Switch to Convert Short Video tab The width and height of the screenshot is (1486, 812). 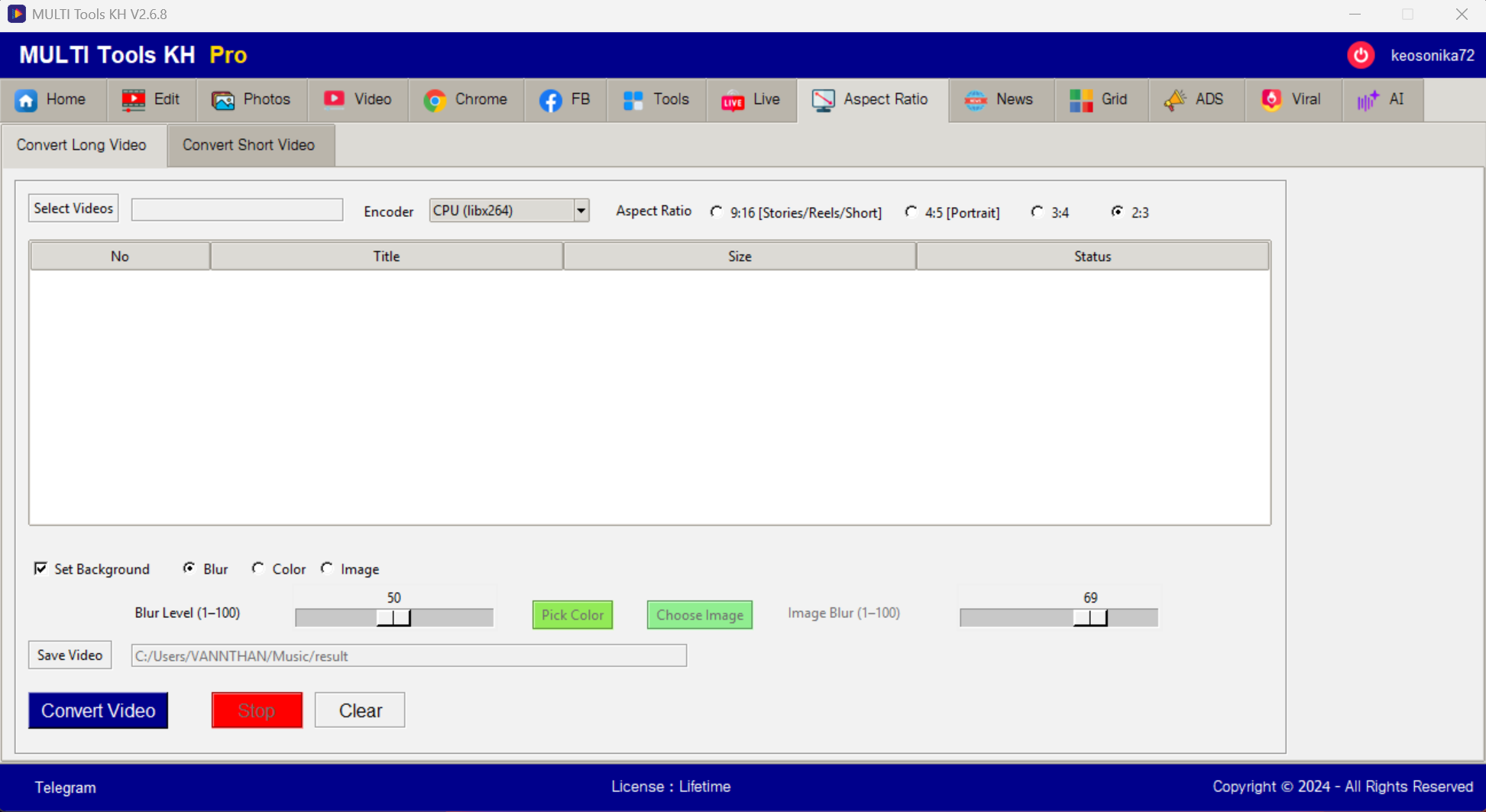[248, 145]
